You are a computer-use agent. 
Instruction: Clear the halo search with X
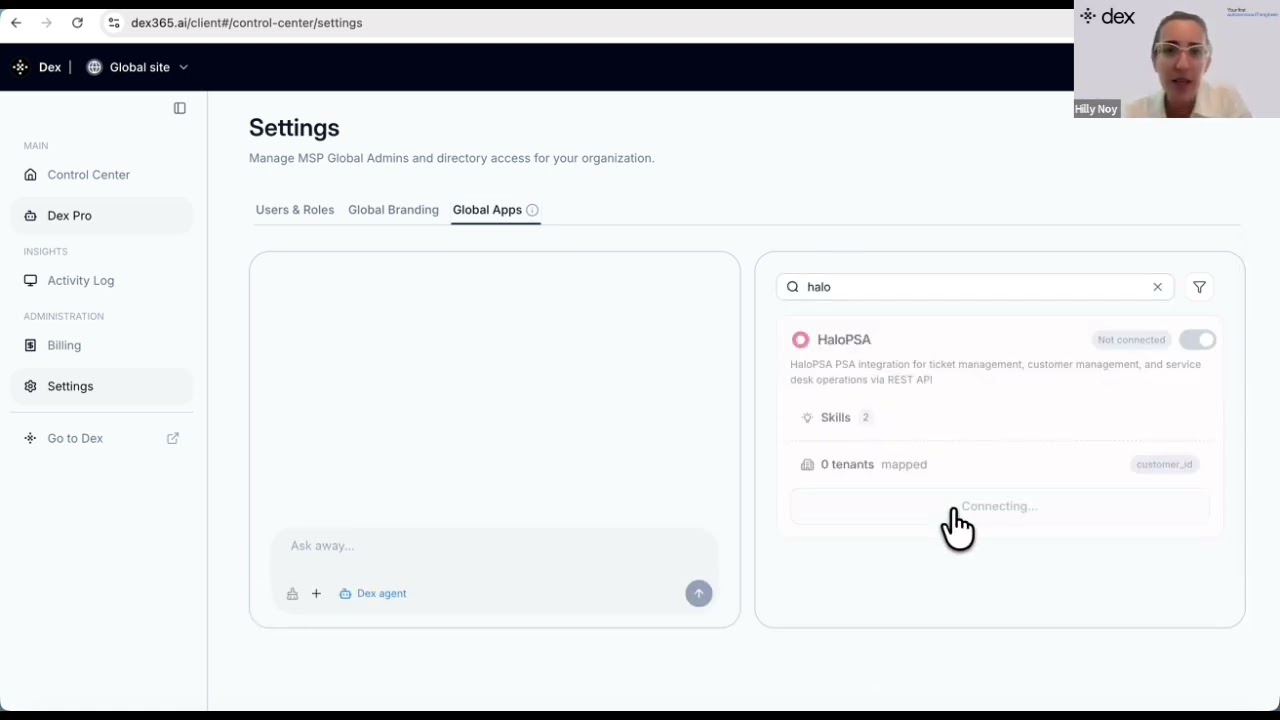coord(1157,287)
